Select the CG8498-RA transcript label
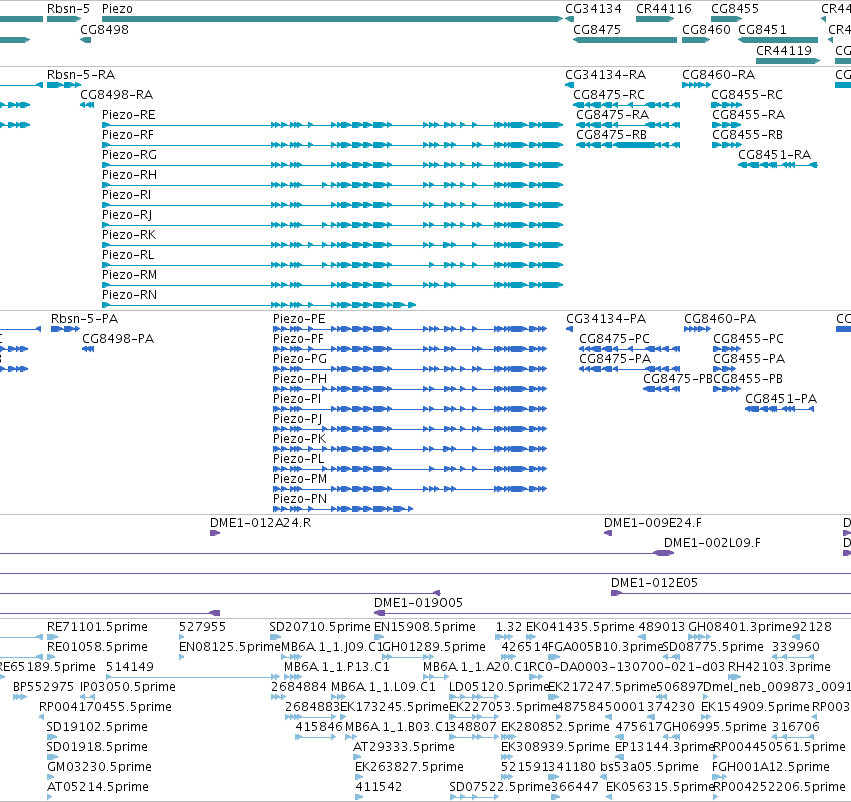This screenshot has width=851, height=802. (117, 95)
